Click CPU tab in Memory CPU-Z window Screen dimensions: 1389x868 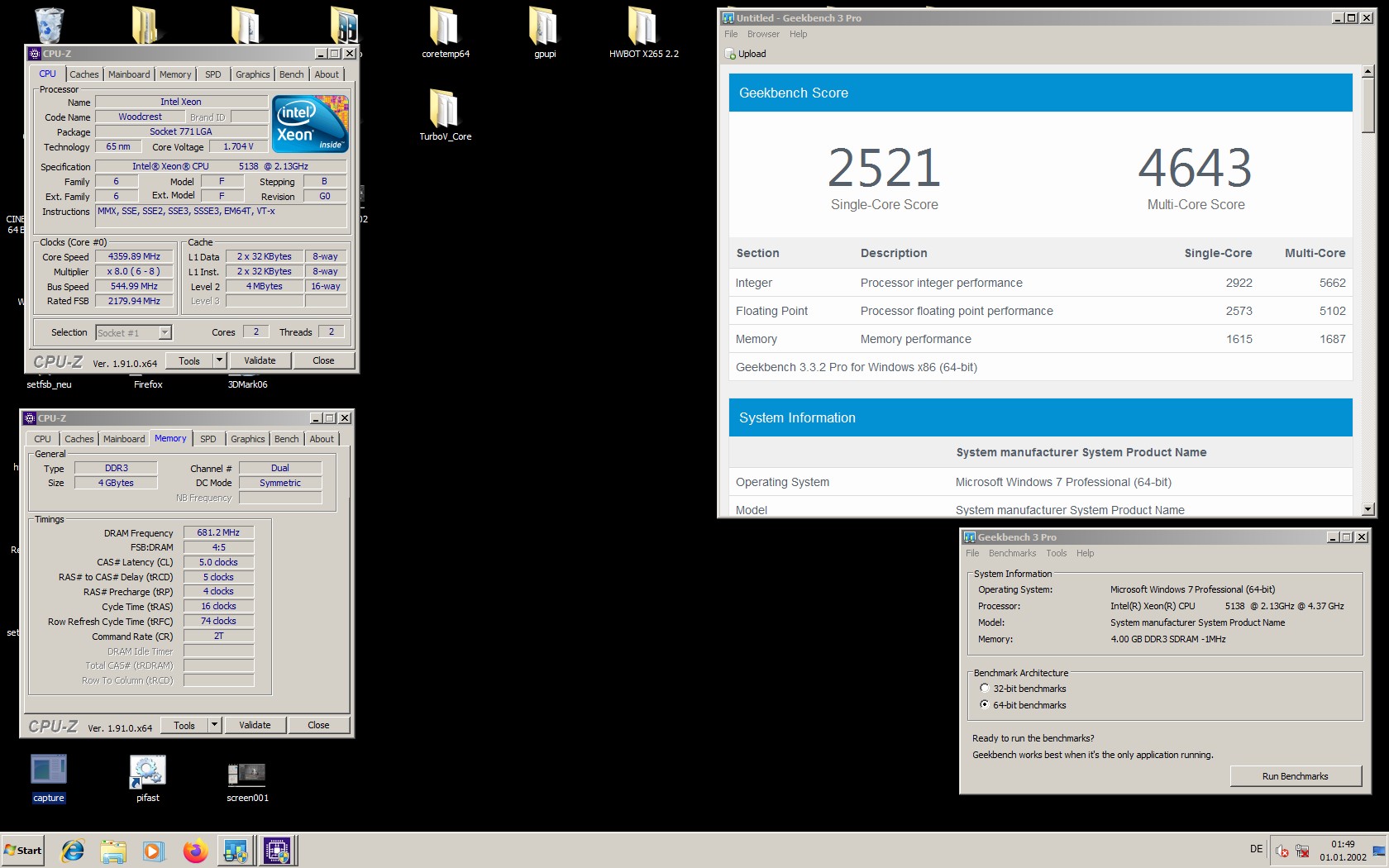(x=42, y=439)
